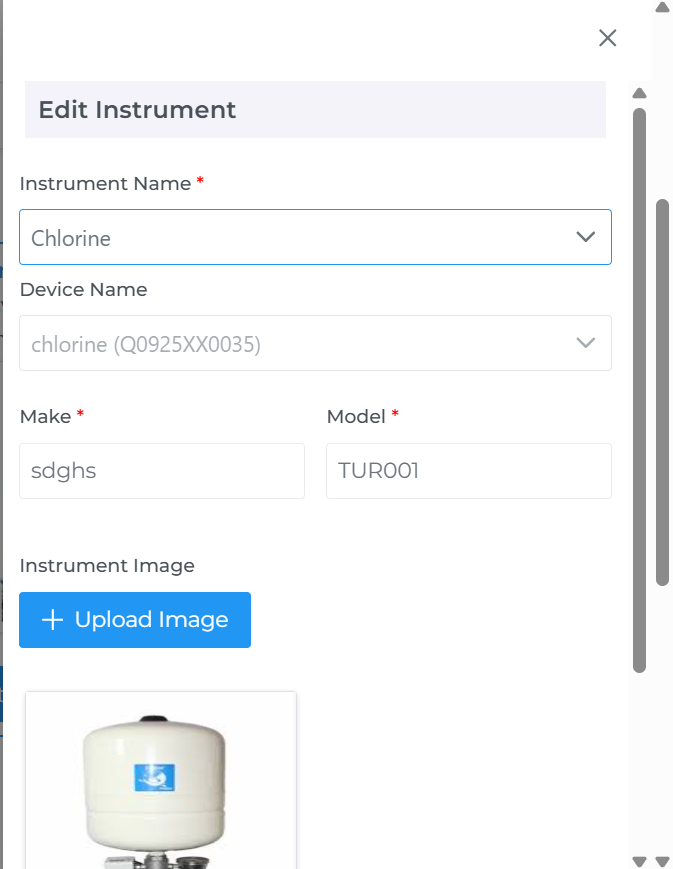
Task: Click the inner panel scrollbar down arrow
Action: (640, 861)
